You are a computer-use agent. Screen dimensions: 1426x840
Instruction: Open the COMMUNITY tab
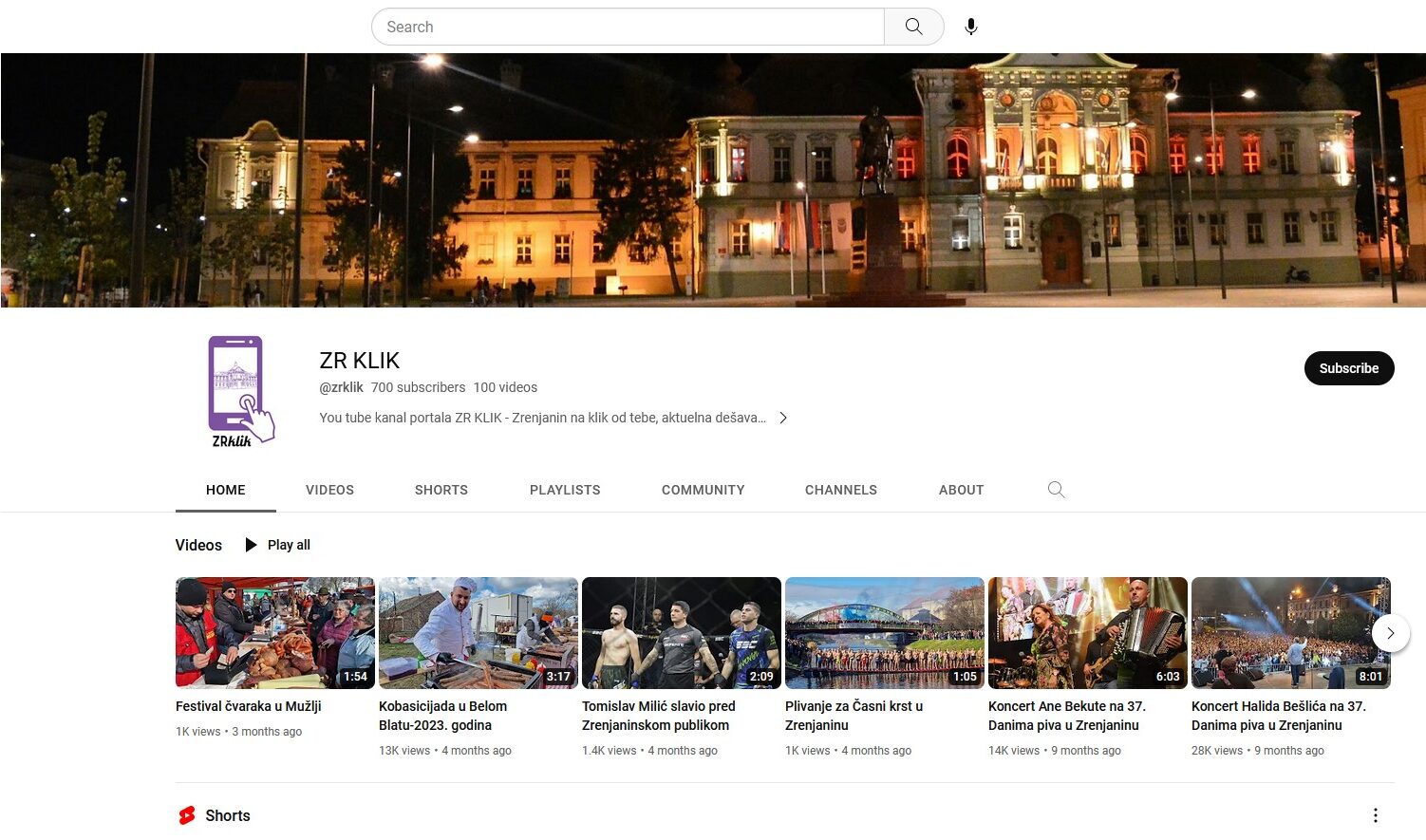tap(704, 490)
